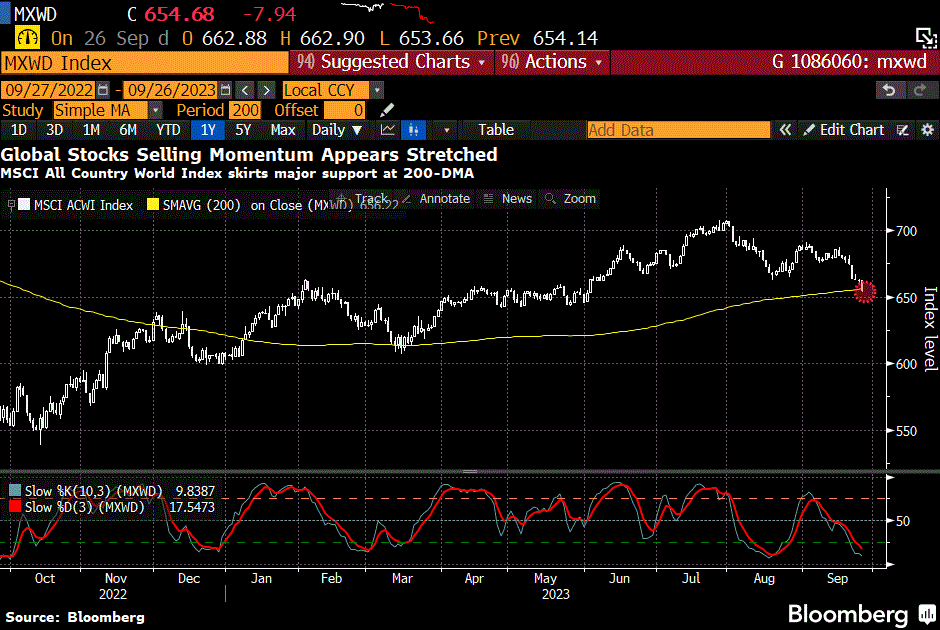Pop out window using top-right icon
Viewport: 940px width, 630px height.
click(926, 38)
